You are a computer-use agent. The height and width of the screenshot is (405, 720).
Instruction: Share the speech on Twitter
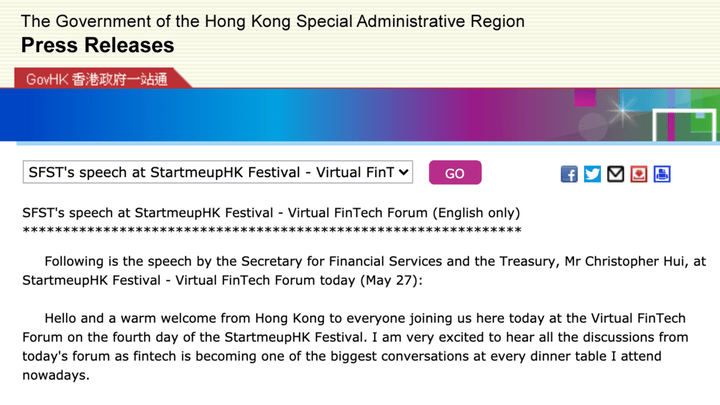(x=592, y=174)
